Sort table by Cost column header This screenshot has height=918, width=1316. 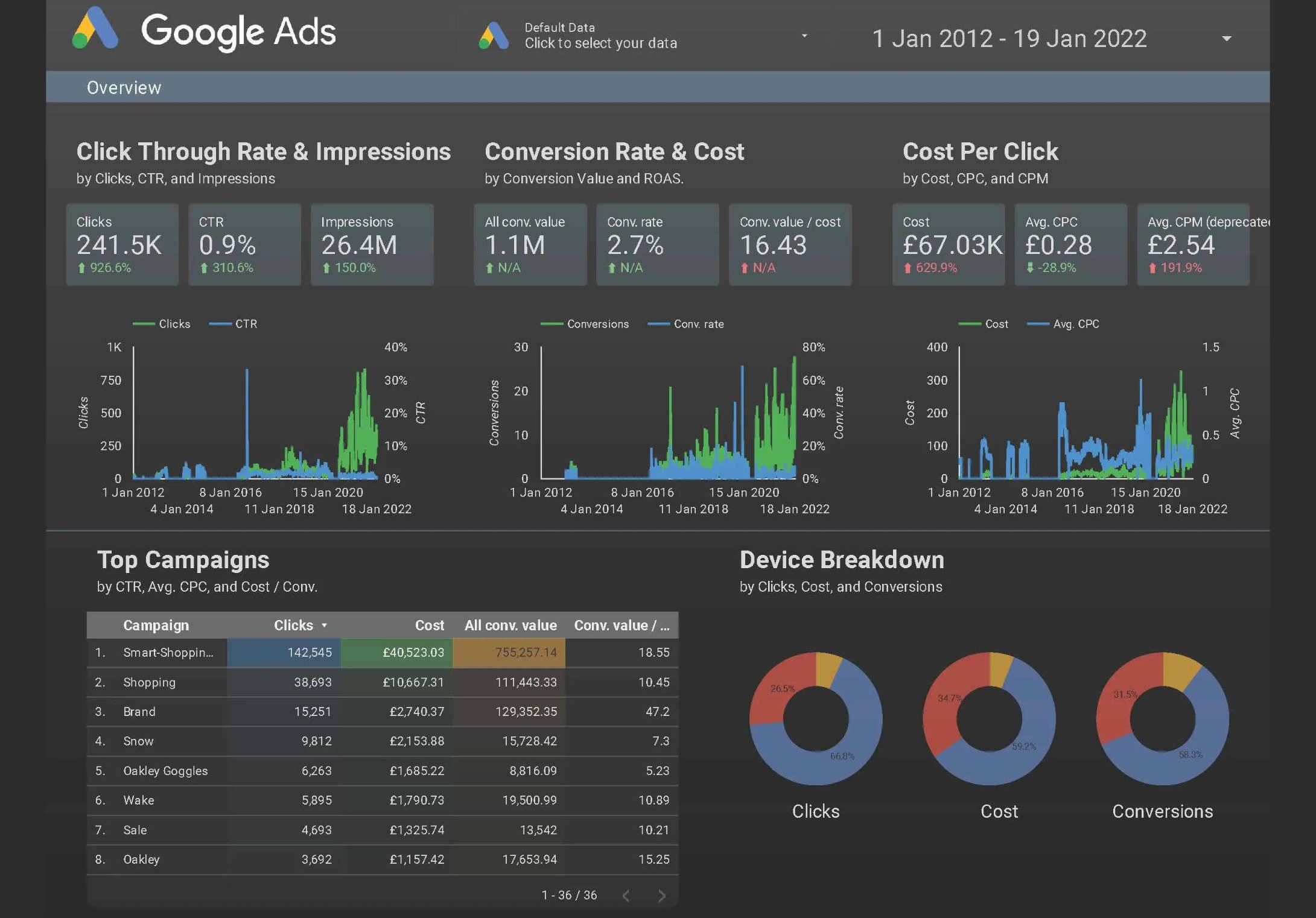[430, 625]
